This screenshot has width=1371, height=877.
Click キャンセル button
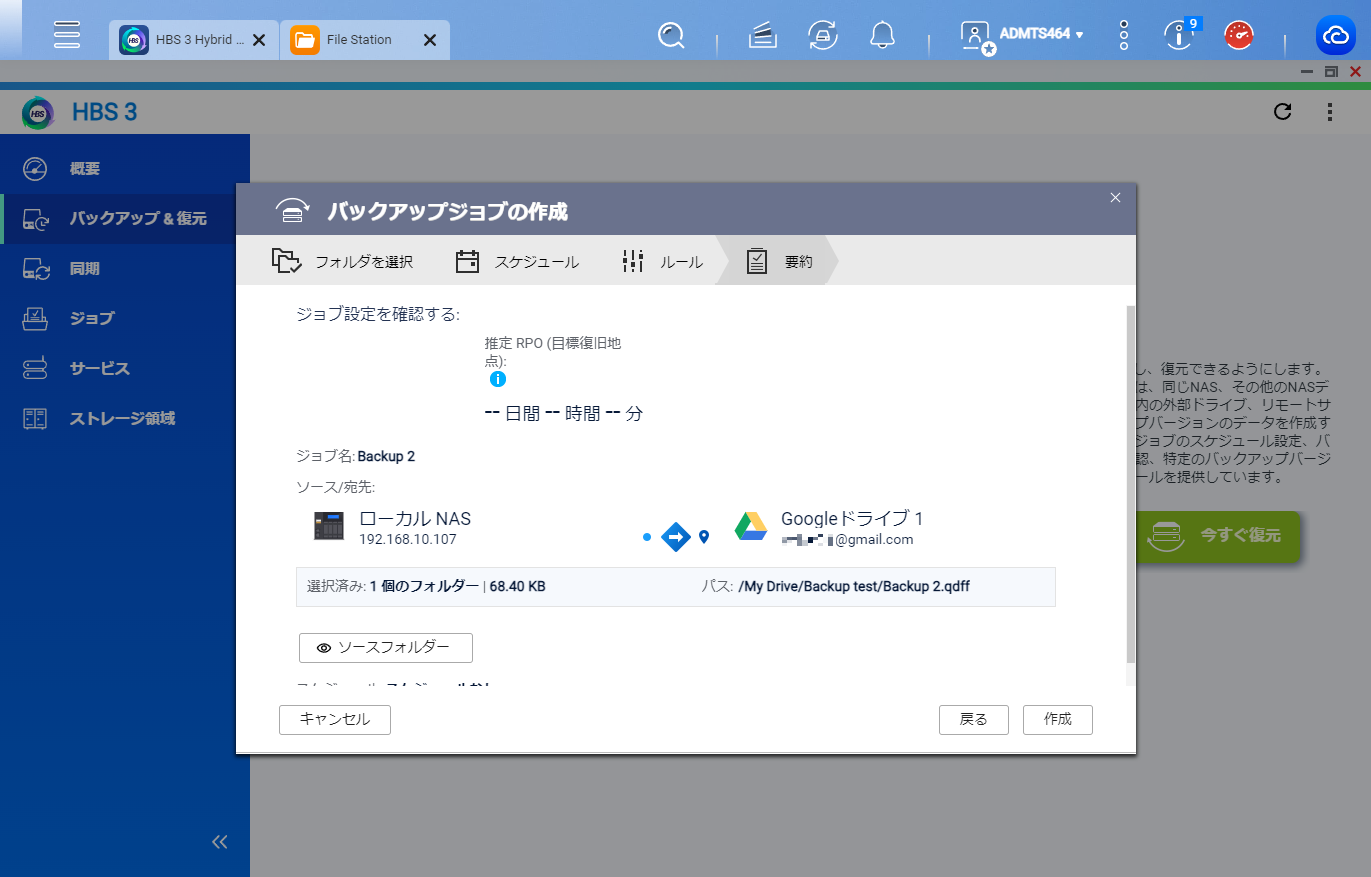(x=335, y=720)
